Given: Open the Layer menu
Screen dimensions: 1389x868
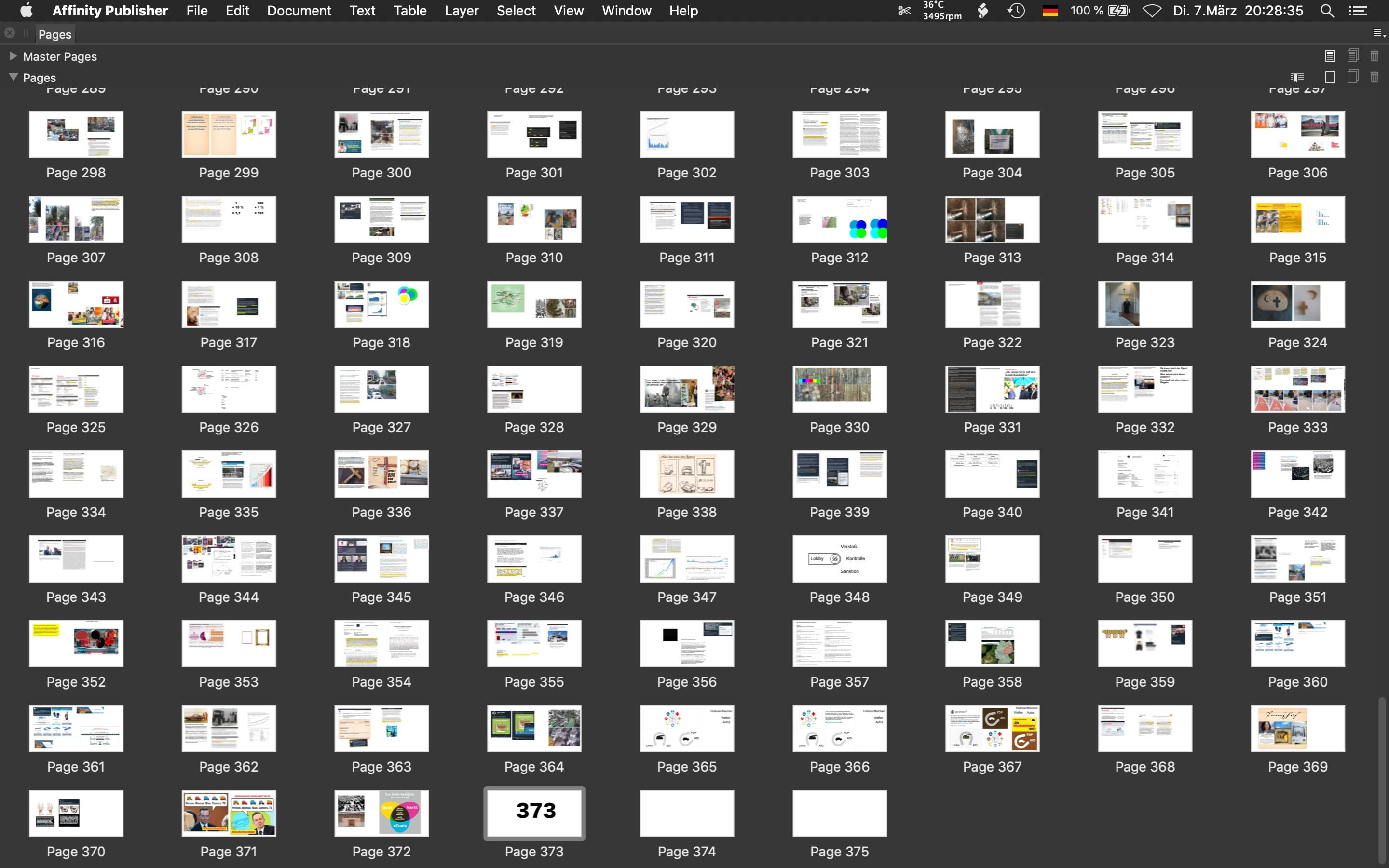Looking at the screenshot, I should point(461,11).
